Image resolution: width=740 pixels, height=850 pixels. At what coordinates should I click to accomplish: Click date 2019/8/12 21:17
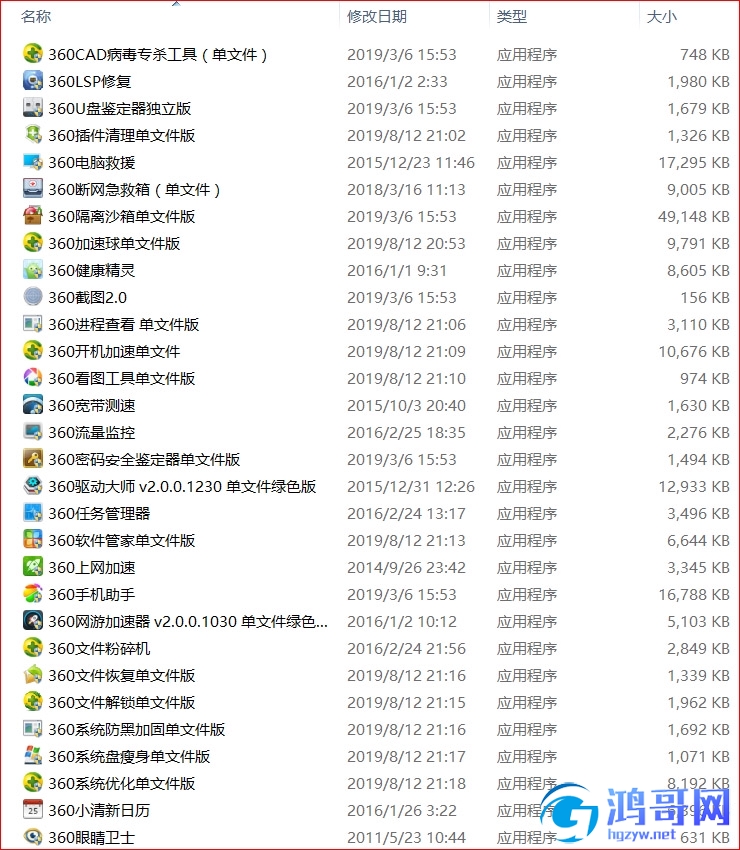(406, 757)
